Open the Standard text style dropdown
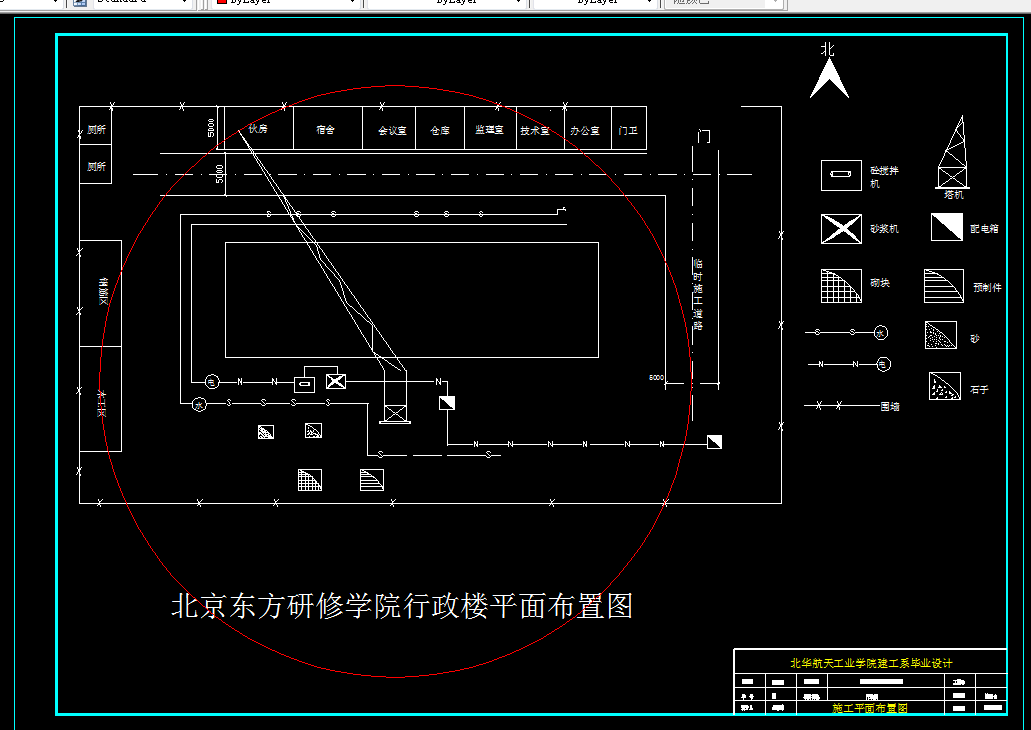Viewport: 1031px width, 730px height. click(141, 3)
